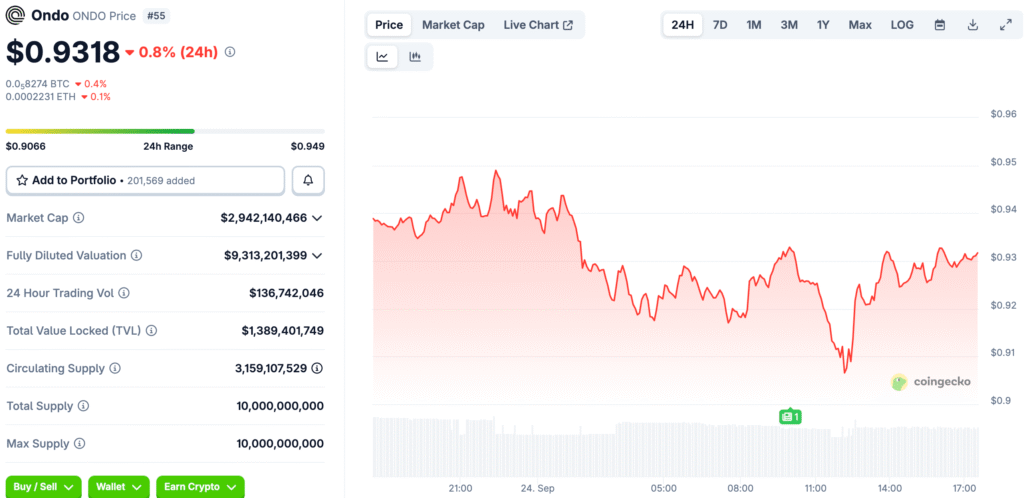
Task: Expand chart to fullscreen icon
Action: [1006, 25]
